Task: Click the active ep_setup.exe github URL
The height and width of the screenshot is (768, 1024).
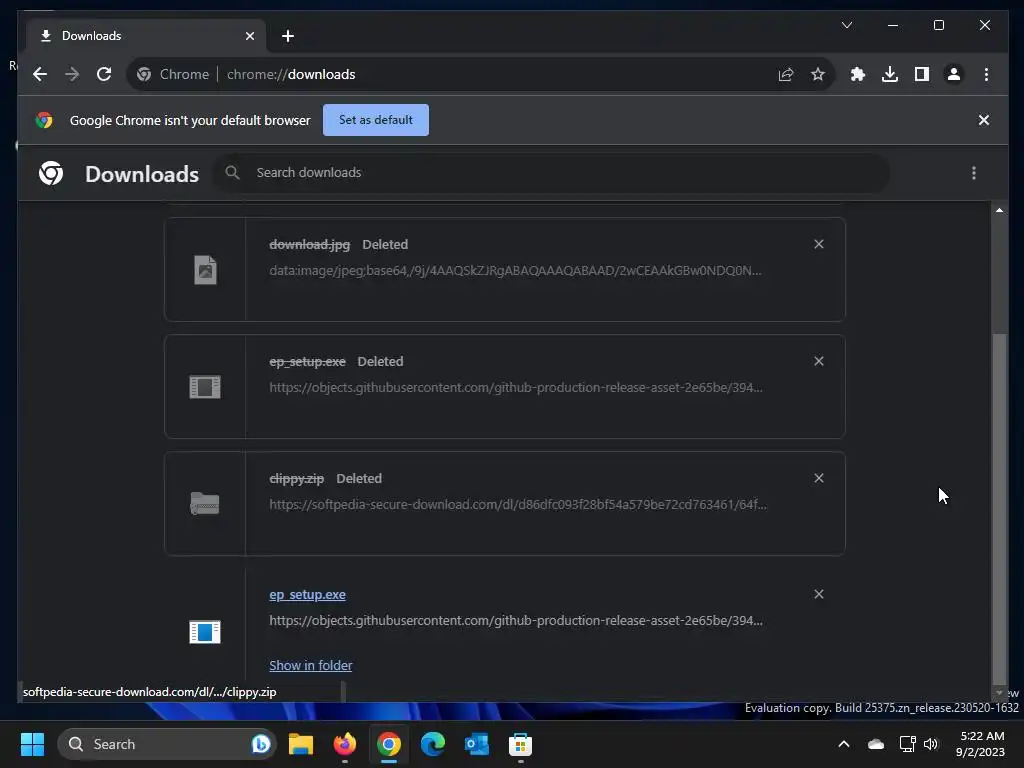Action: coord(516,620)
